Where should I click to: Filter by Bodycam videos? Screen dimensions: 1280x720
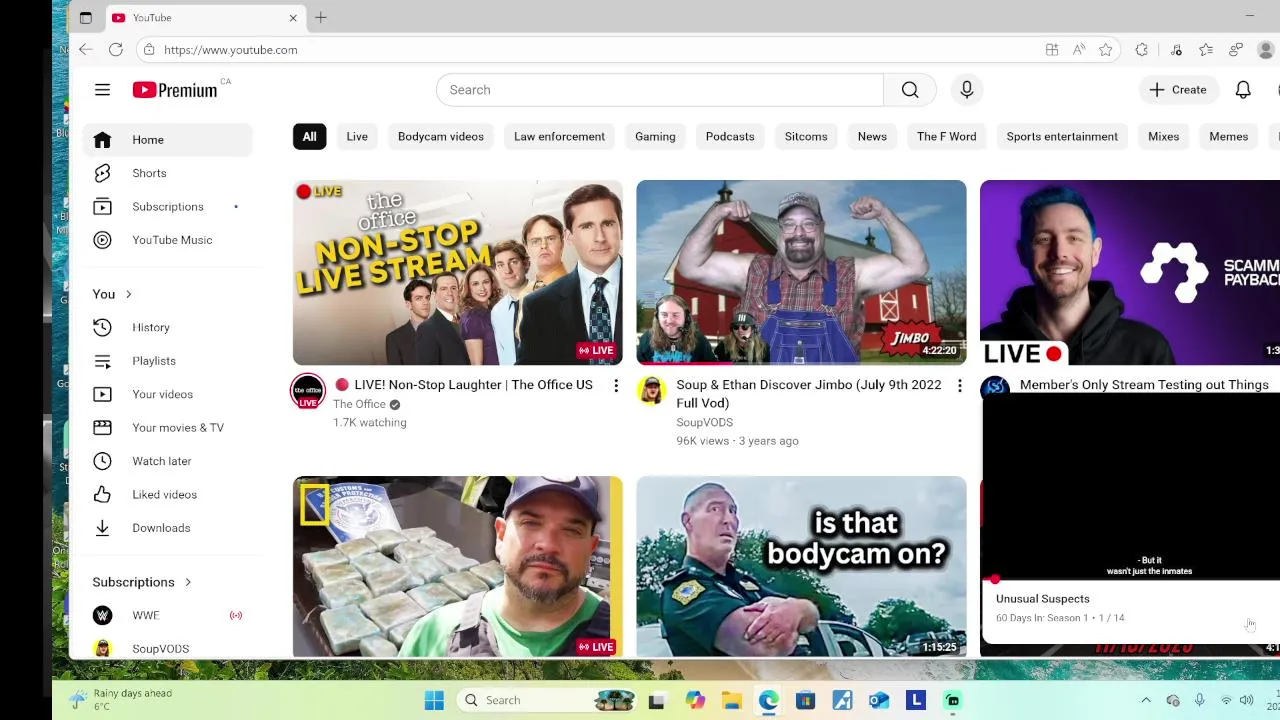pyautogui.click(x=441, y=137)
